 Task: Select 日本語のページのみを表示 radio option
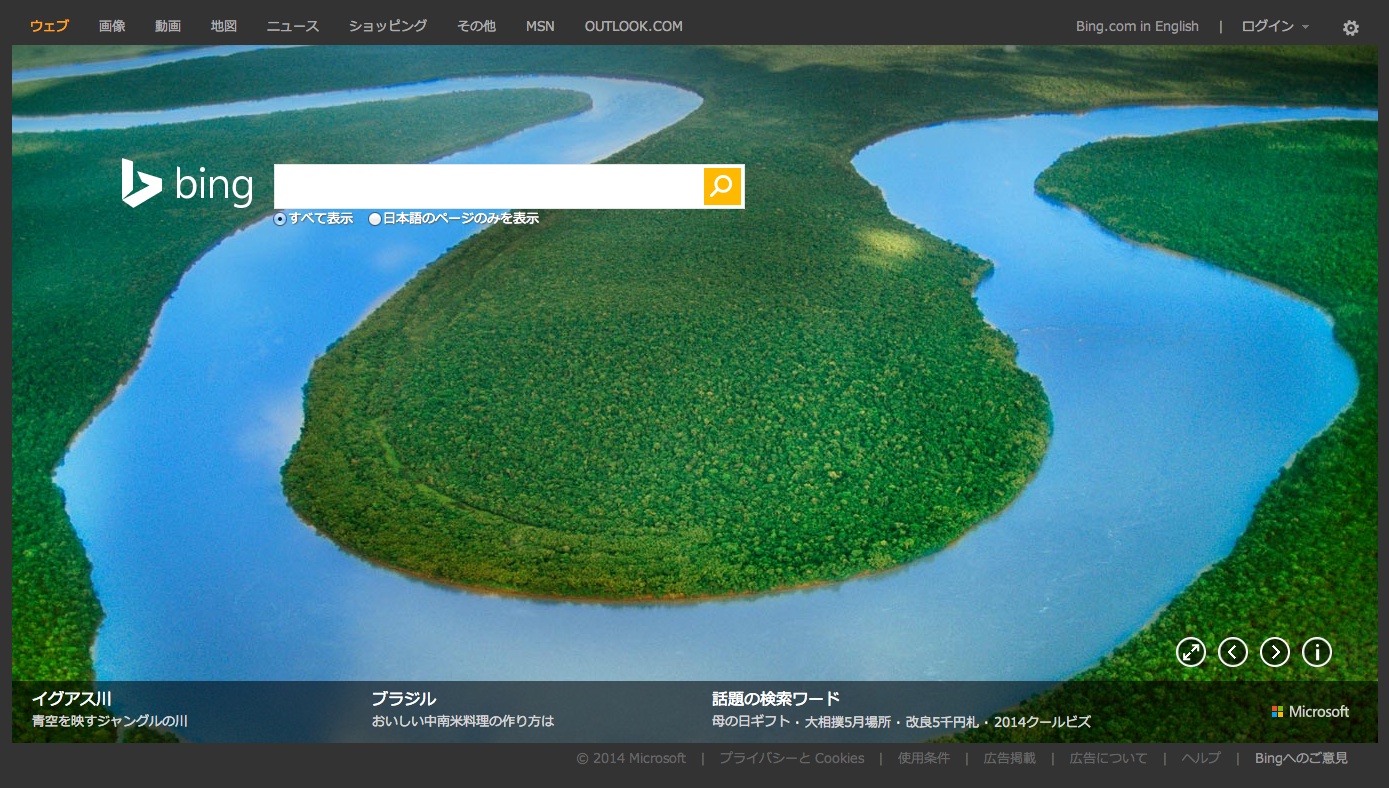[x=375, y=219]
